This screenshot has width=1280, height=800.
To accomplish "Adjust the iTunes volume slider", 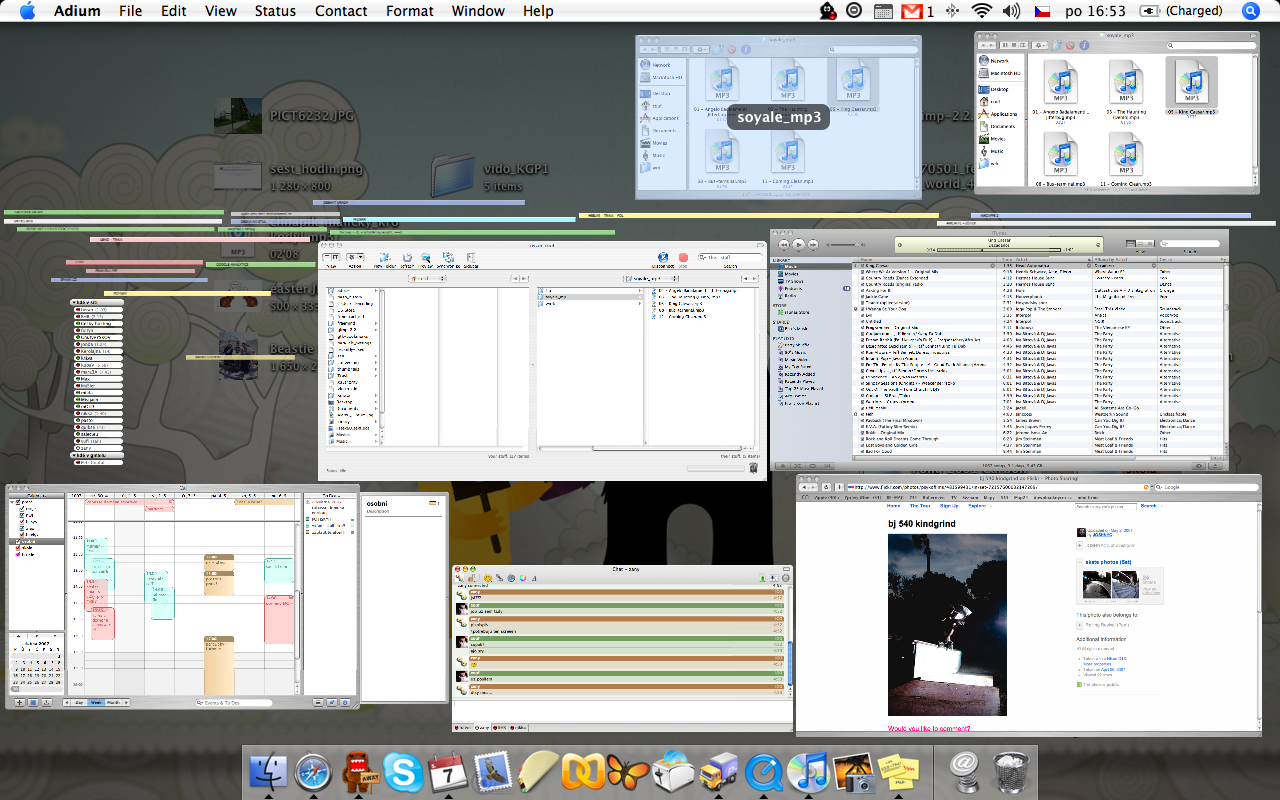I will tap(846, 245).
